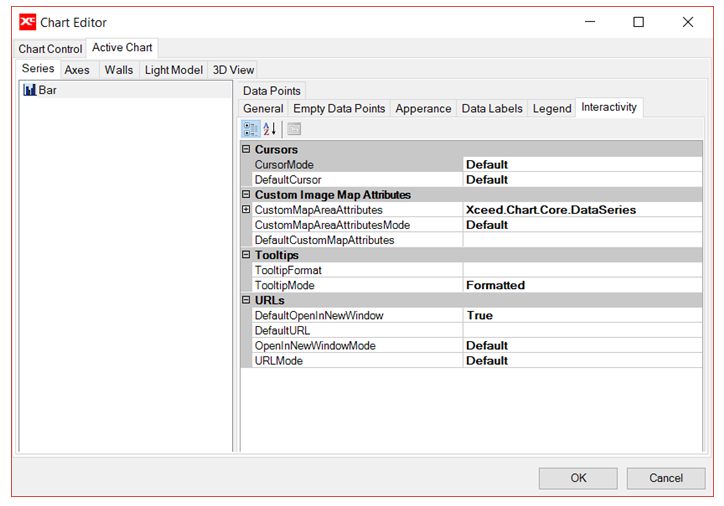This screenshot has height=506, width=724.
Task: Switch to the Apperance tab
Action: coord(423,108)
